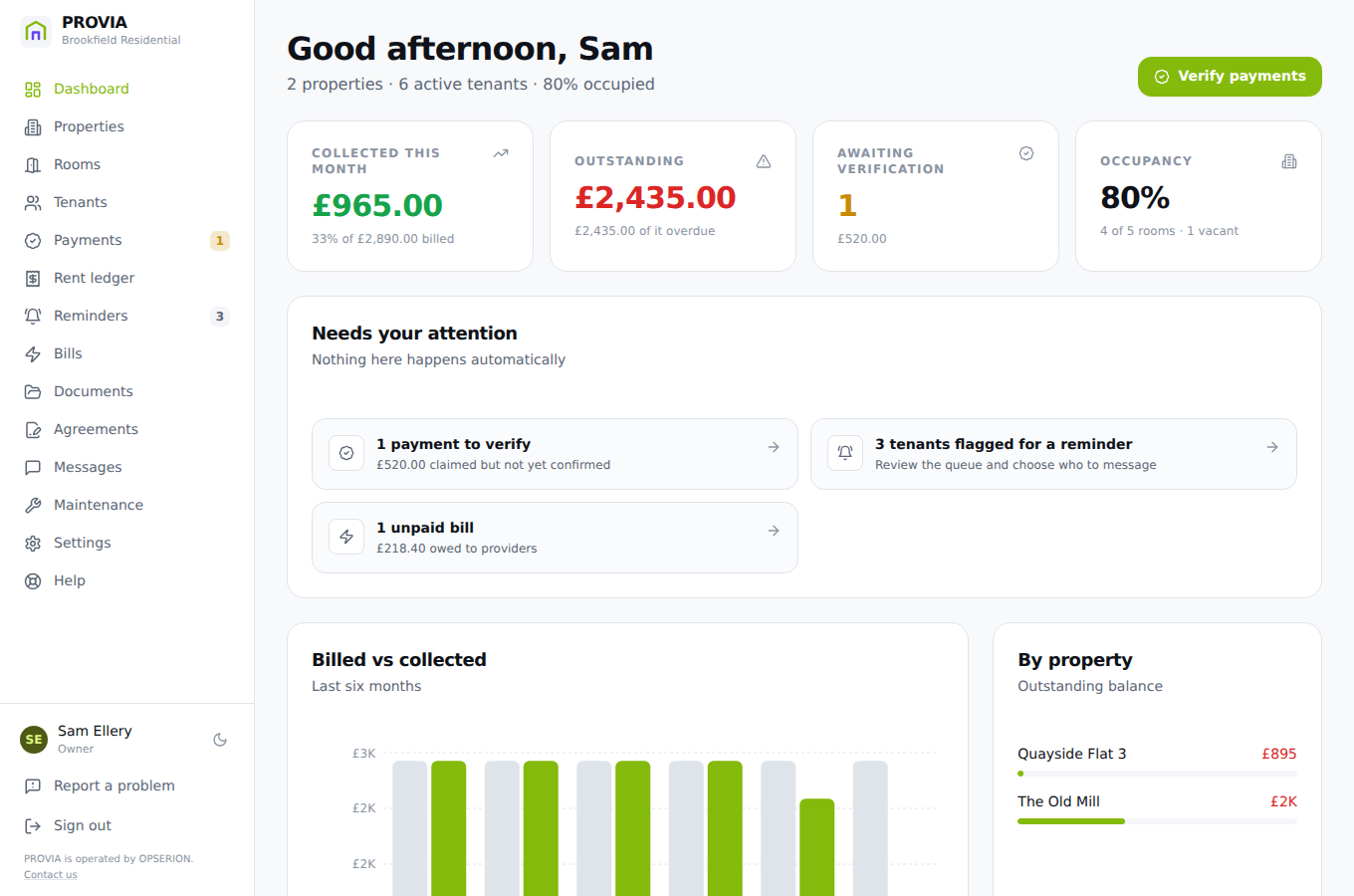Screen dimensions: 1354x896
Task: Click the £895 Quayside Flat 3 balance
Action: point(1279,754)
